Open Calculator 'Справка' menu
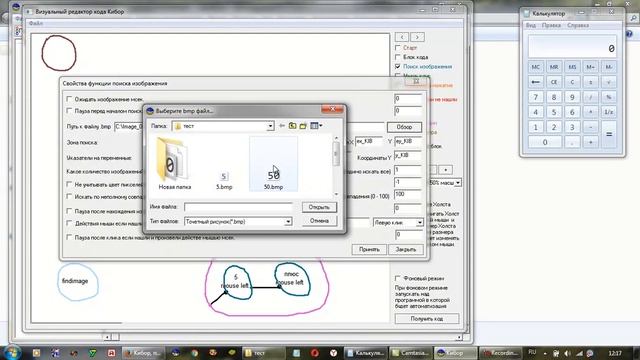This screenshot has height=360, width=640. [x=578, y=25]
